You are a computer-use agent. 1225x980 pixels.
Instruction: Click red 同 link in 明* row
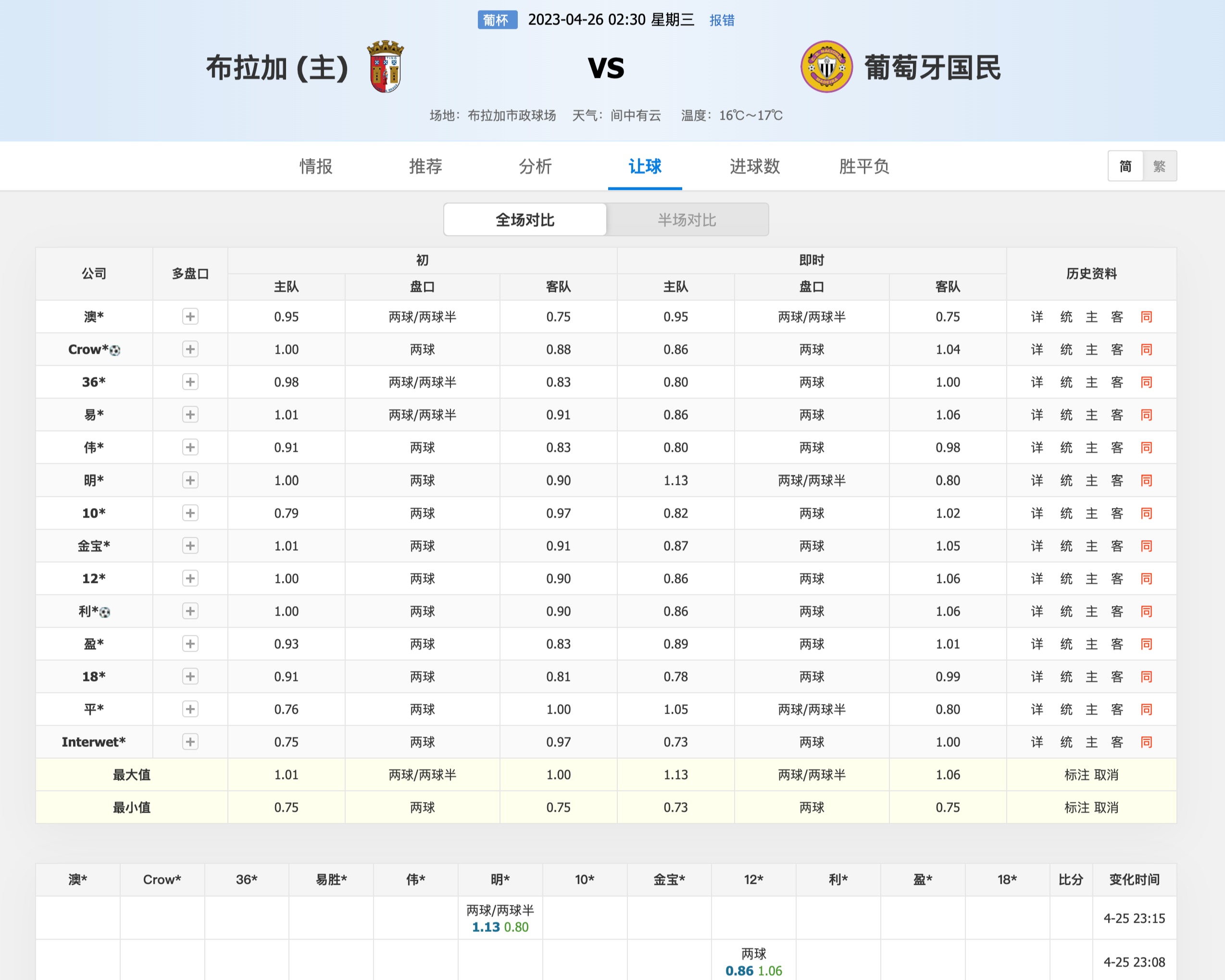point(1147,480)
